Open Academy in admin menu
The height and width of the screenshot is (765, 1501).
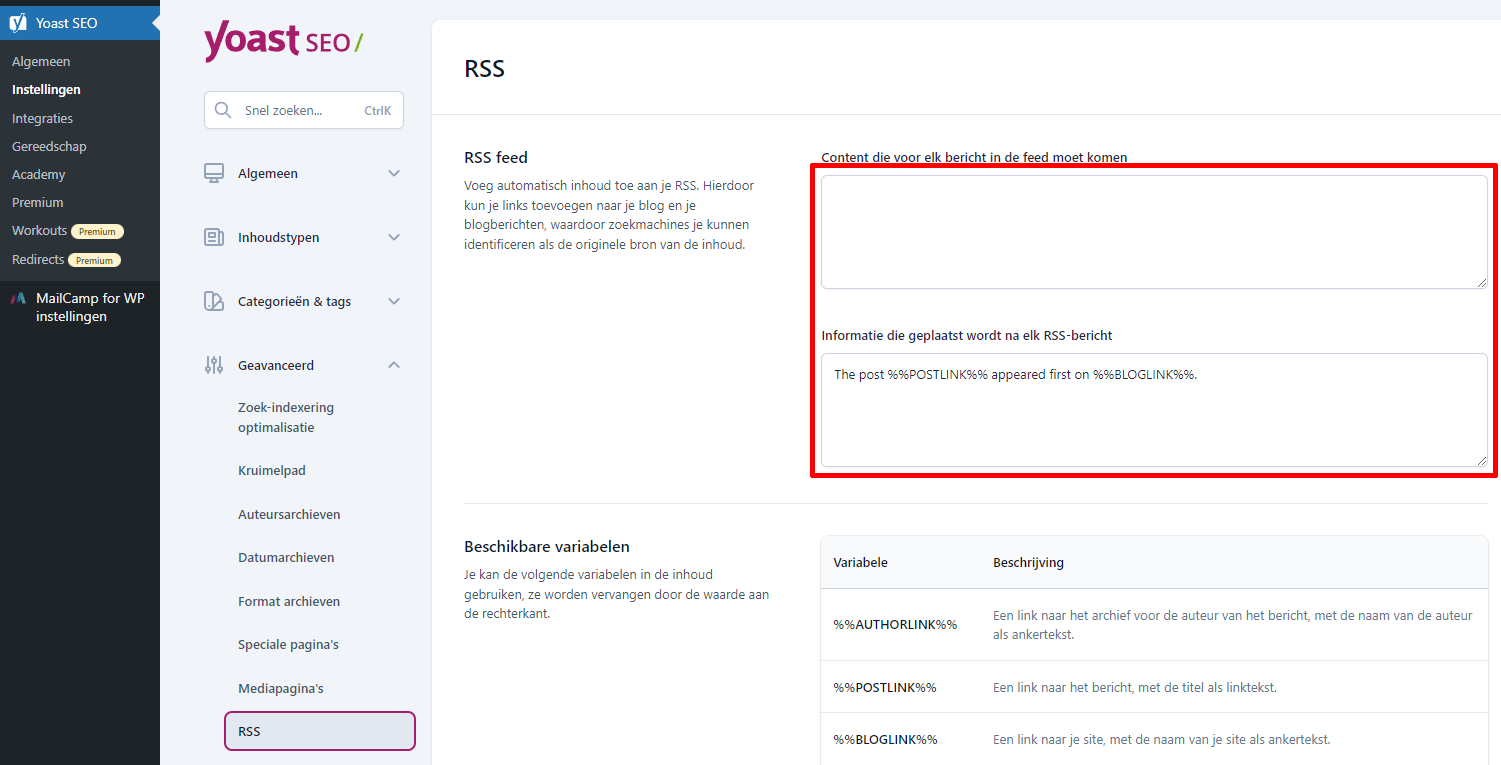coord(39,174)
